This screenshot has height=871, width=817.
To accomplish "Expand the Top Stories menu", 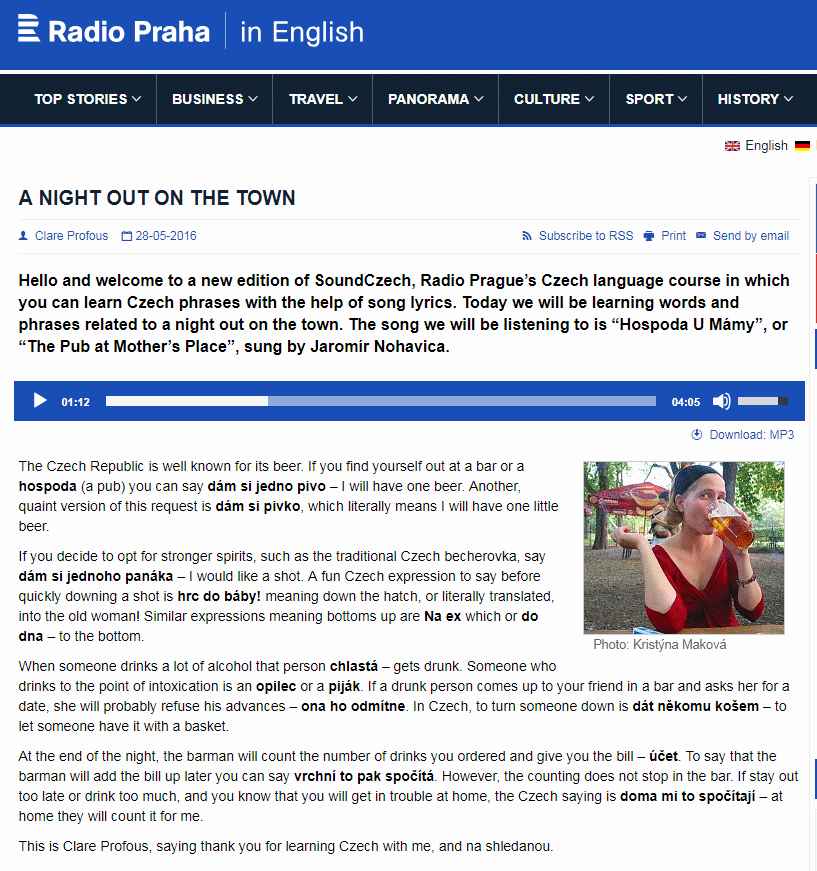I will click(x=88, y=99).
